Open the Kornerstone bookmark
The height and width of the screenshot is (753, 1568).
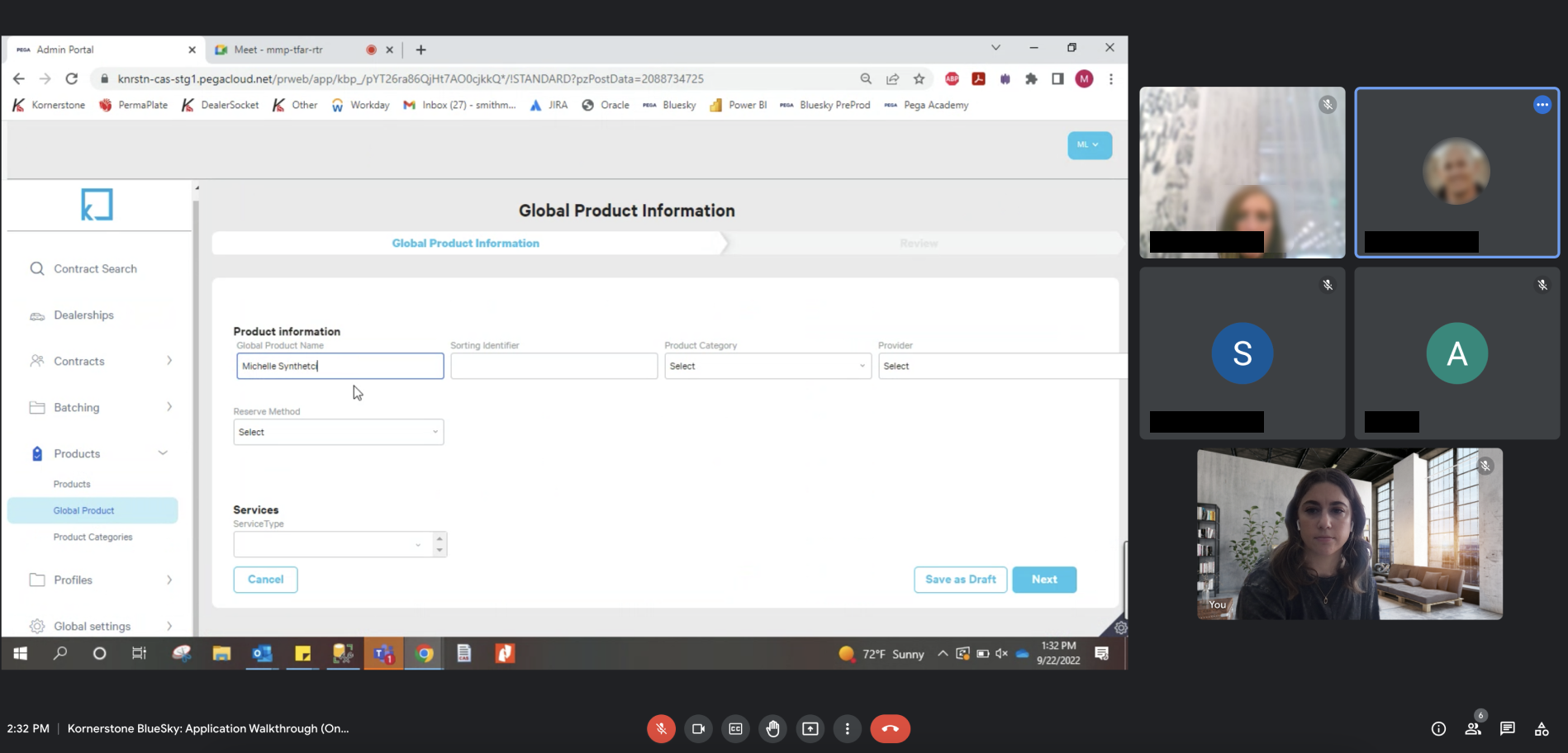point(49,105)
